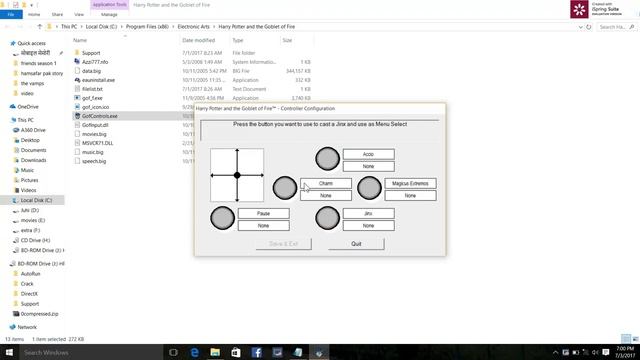This screenshot has width=640, height=360.
Task: Select the gof_icon.ico file icon
Action: coord(77,107)
